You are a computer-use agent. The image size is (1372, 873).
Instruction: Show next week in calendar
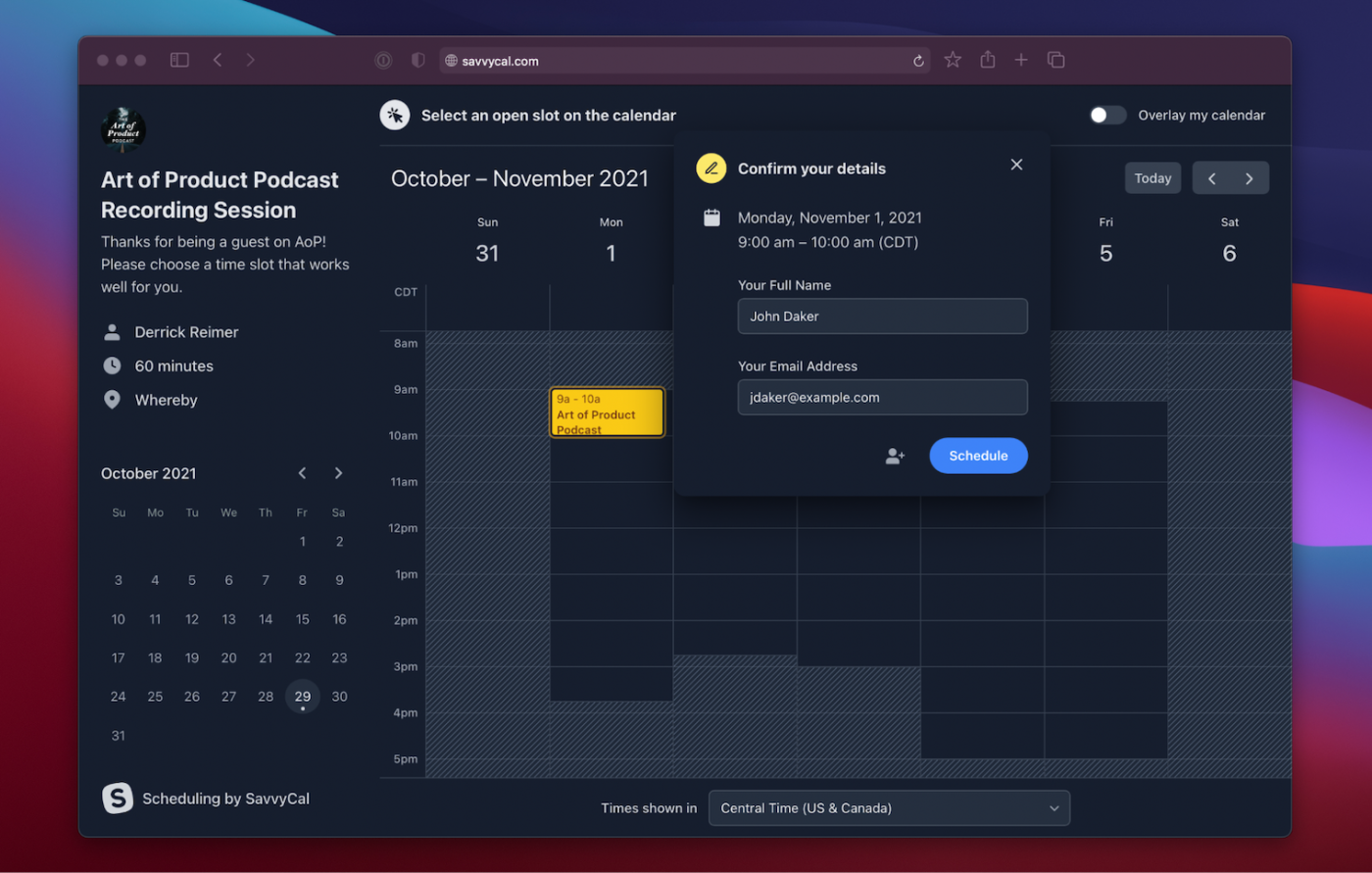click(1249, 178)
